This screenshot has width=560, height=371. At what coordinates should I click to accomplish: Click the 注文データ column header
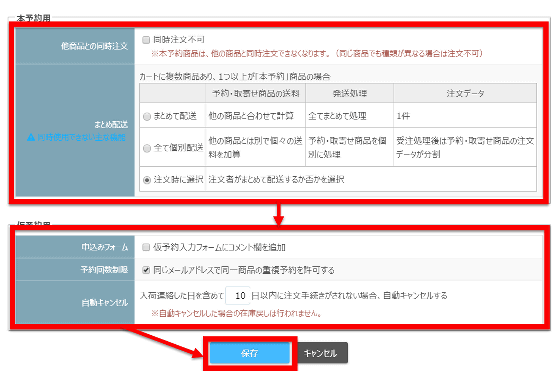click(465, 94)
